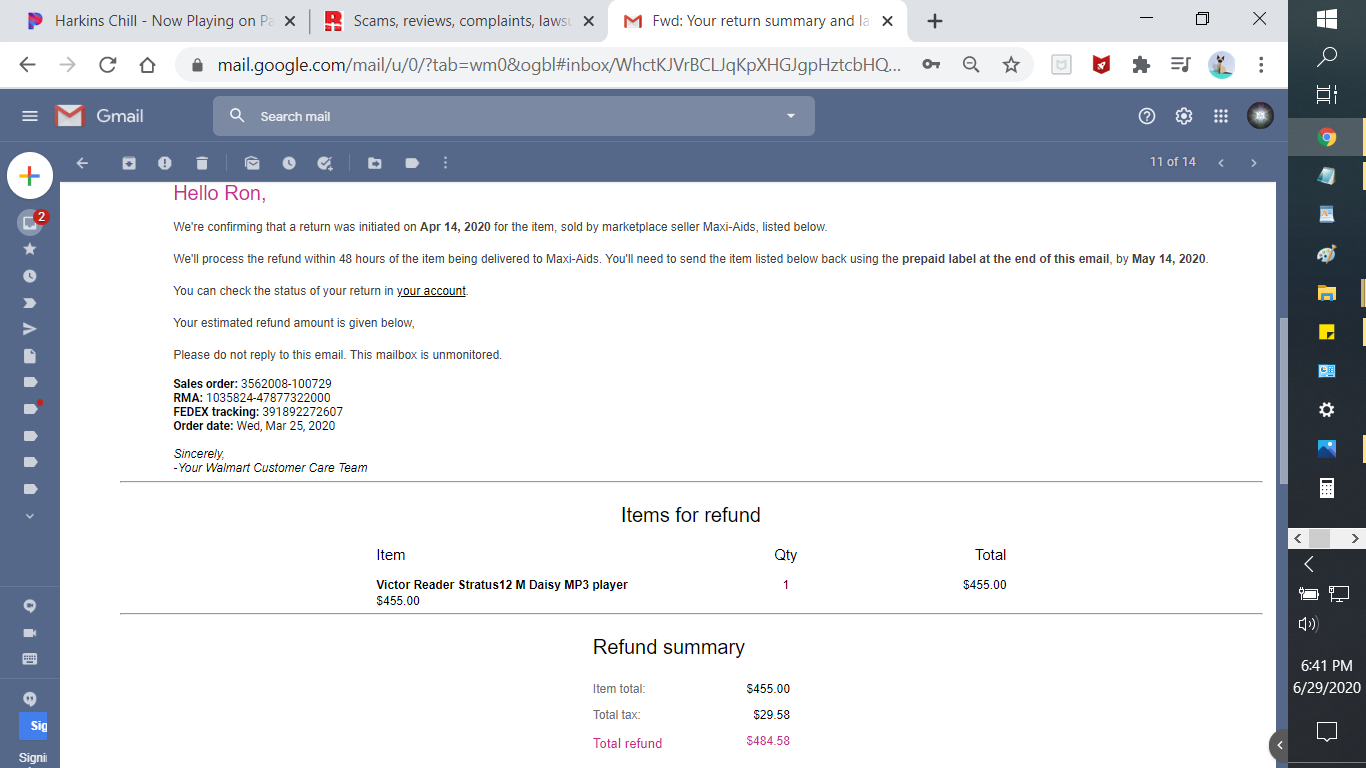Screen dimensions: 1366x768
Task: Open Gmail main menu hamburger
Action: coord(30,116)
